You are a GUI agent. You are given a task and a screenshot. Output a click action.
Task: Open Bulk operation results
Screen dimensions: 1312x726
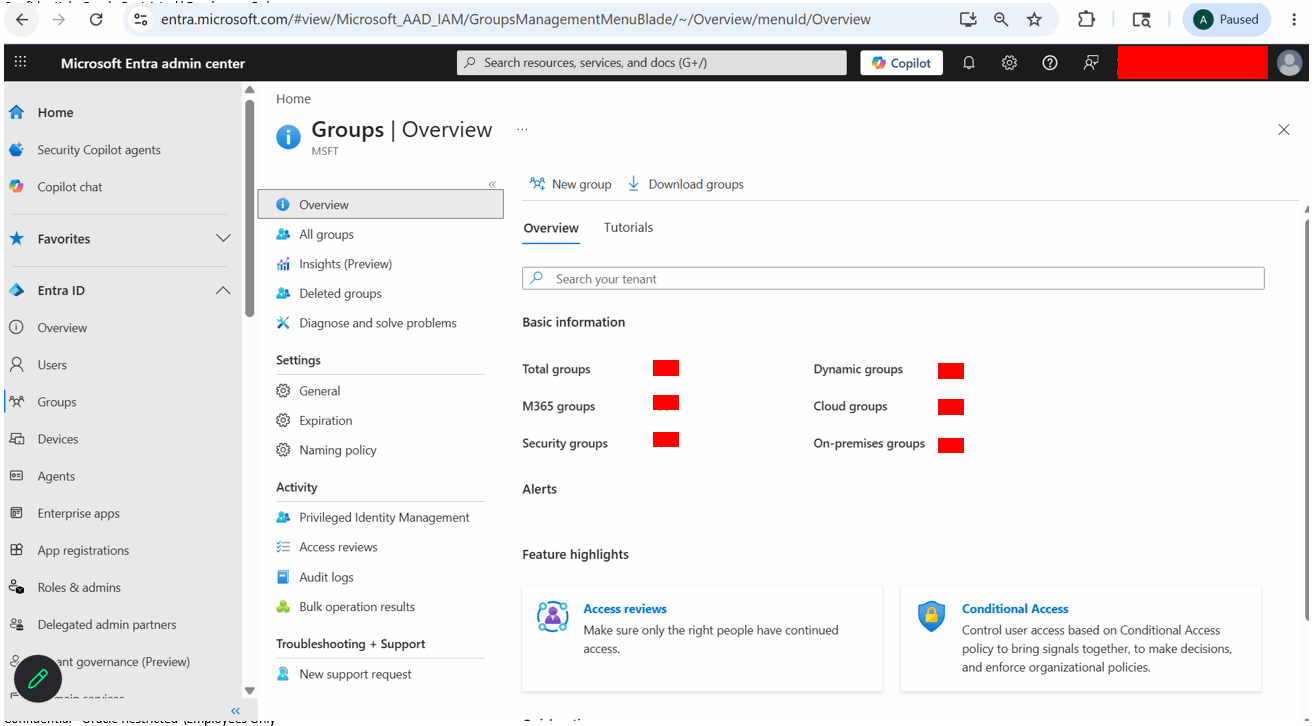[x=356, y=607]
